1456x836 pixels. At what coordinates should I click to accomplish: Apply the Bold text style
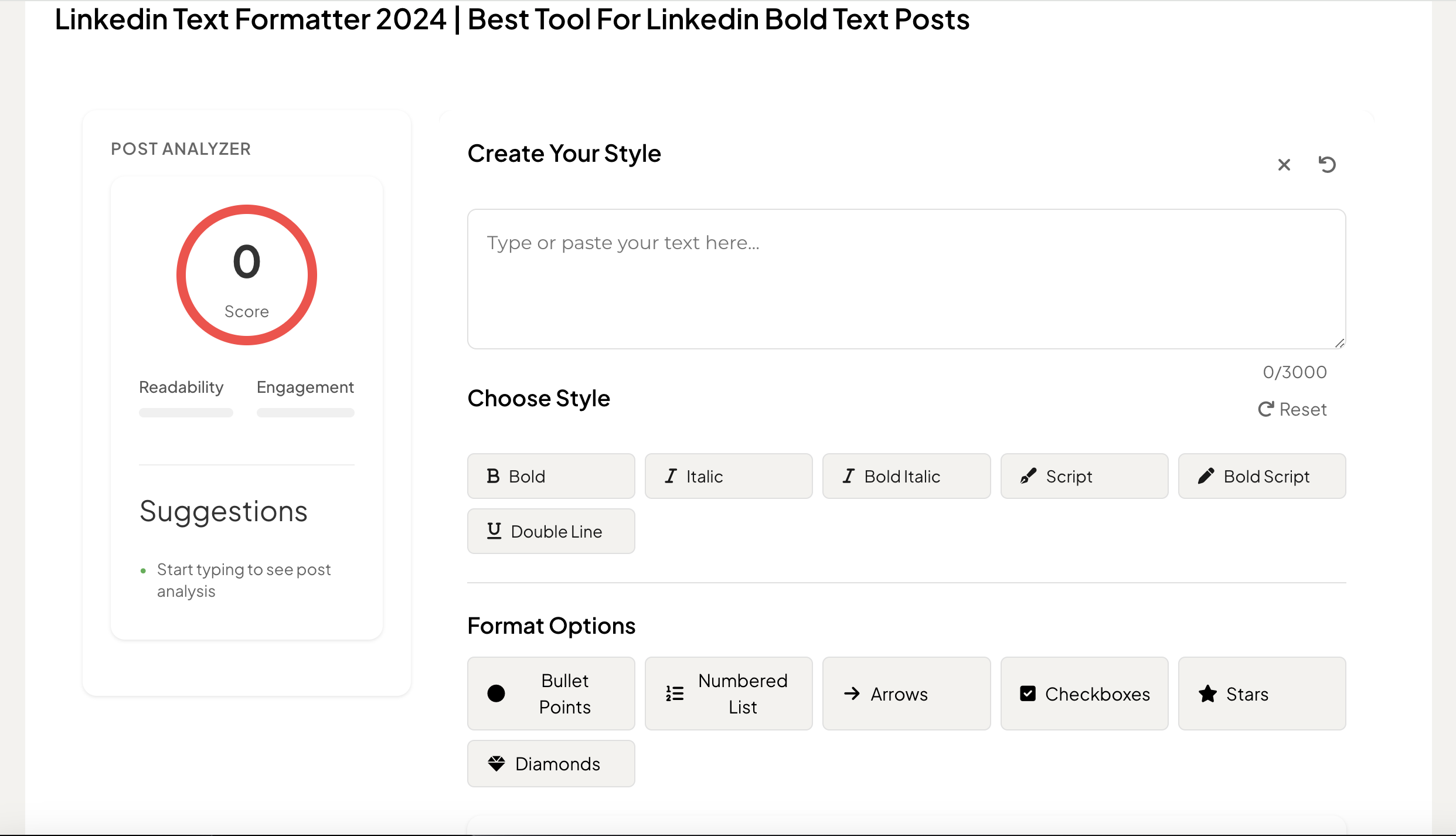pyautogui.click(x=551, y=476)
